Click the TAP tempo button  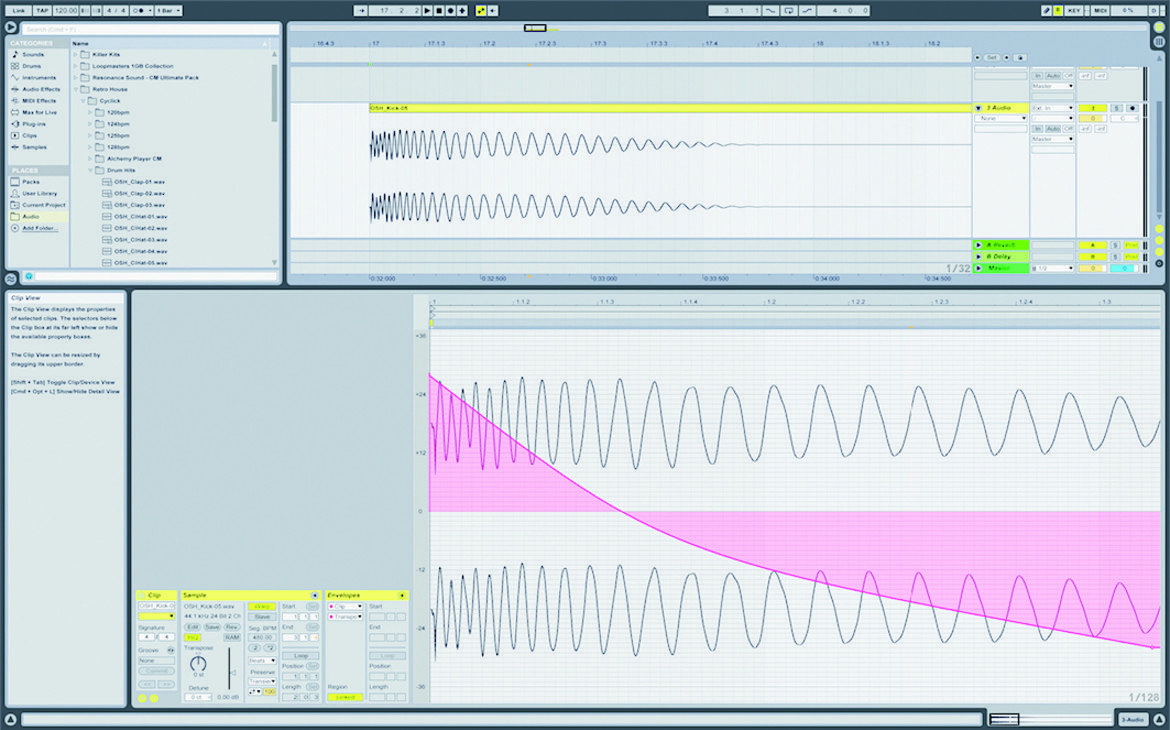tap(43, 10)
